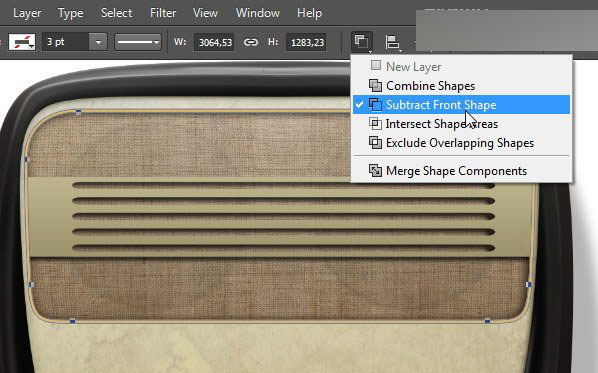598x373 pixels.
Task: Click the bottom-left anchor point of the path
Action: pos(72,322)
